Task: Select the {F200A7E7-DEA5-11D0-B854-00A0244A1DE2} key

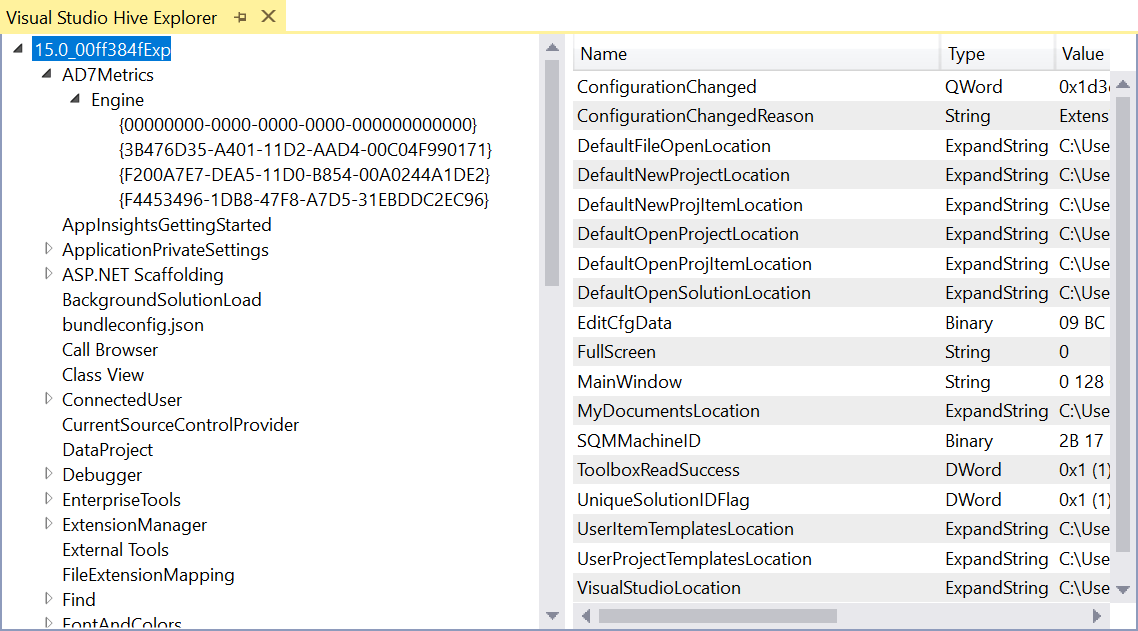Action: click(304, 175)
